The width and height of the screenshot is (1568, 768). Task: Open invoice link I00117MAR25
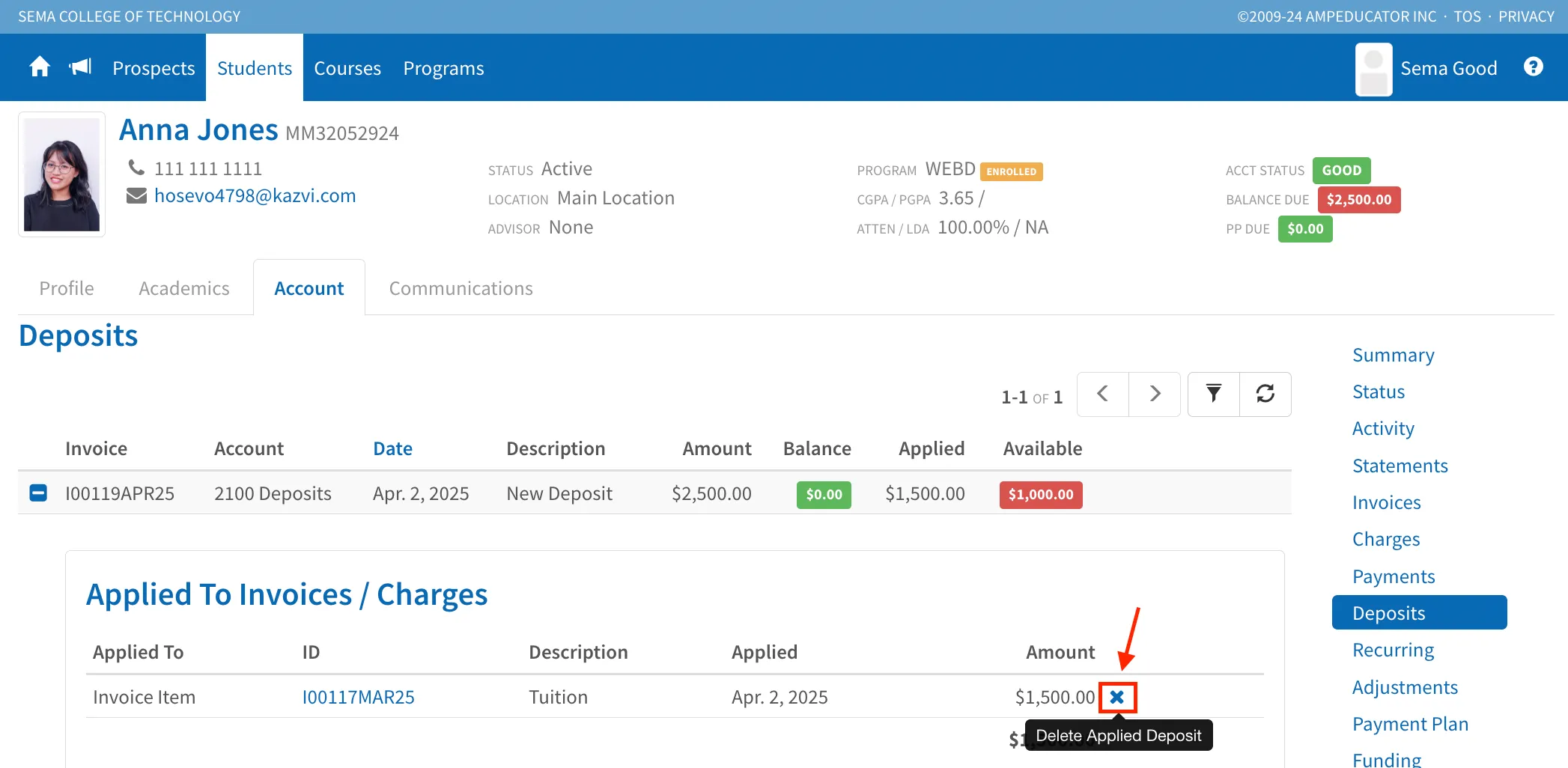click(x=358, y=697)
